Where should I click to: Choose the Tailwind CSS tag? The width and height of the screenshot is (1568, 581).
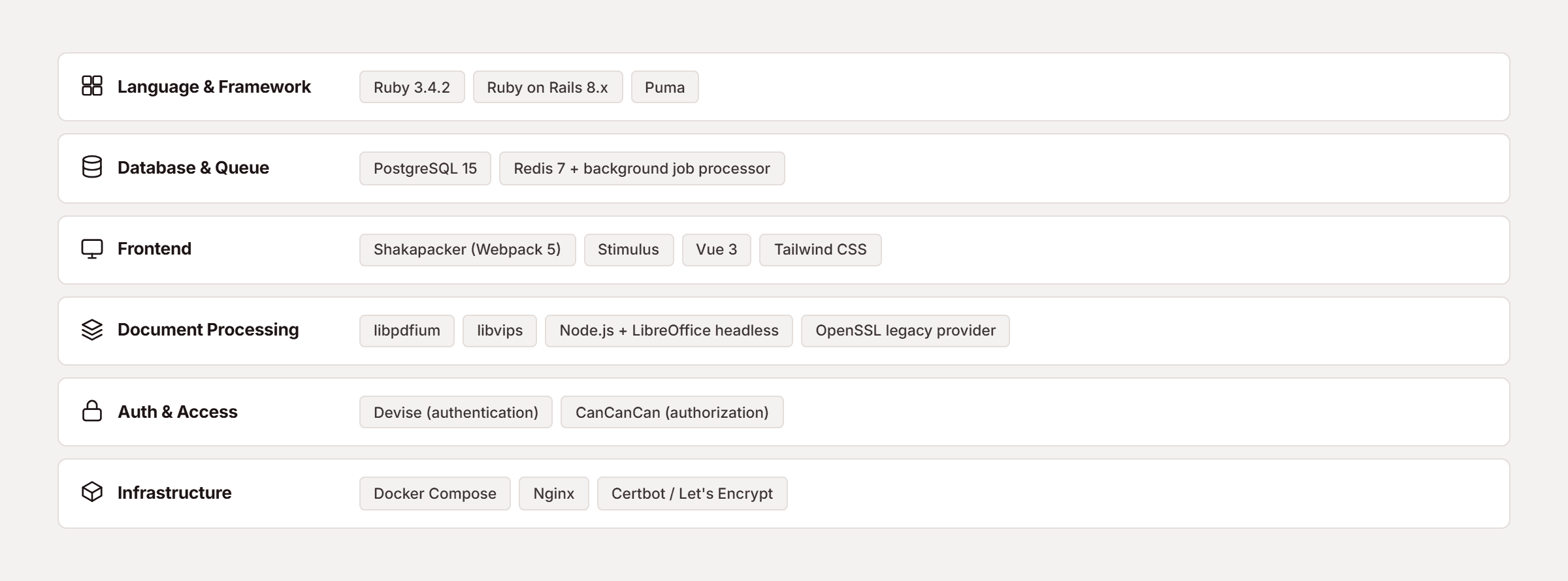(821, 250)
